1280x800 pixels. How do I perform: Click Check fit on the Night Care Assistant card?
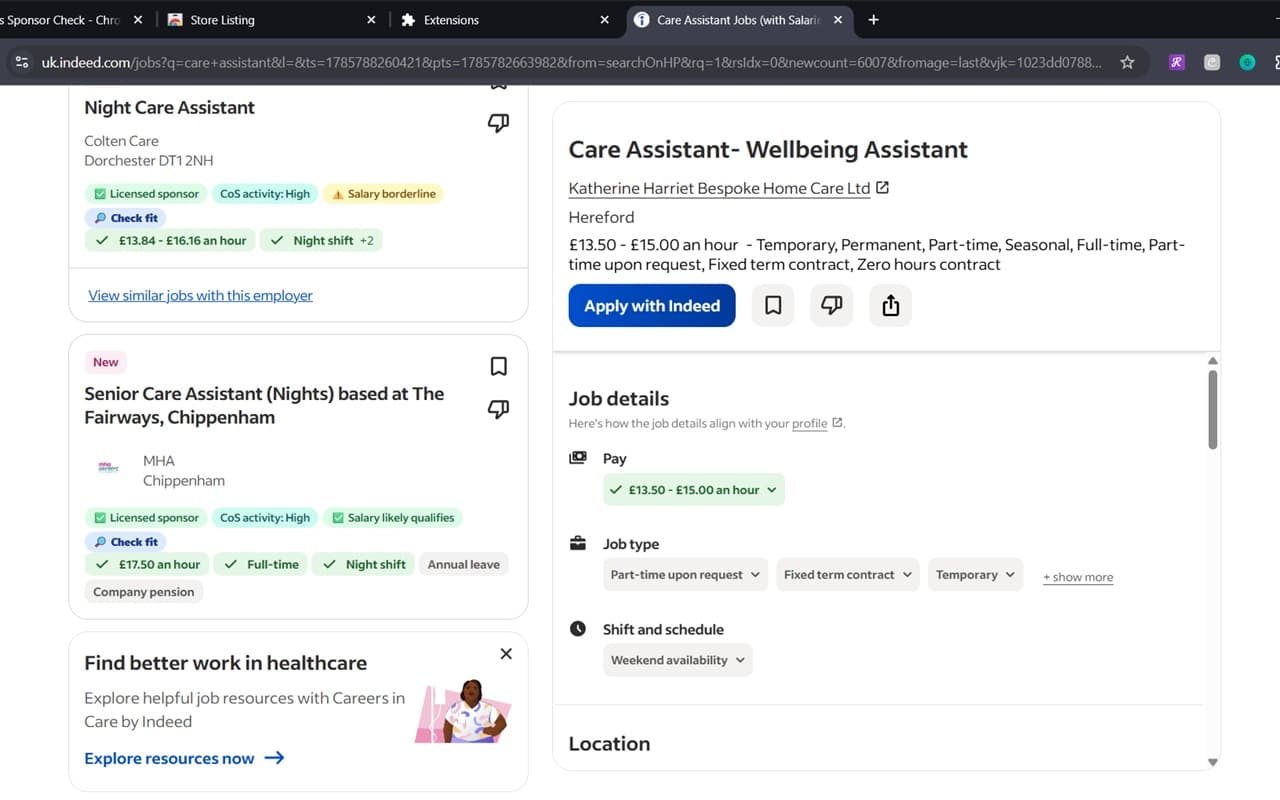point(125,218)
